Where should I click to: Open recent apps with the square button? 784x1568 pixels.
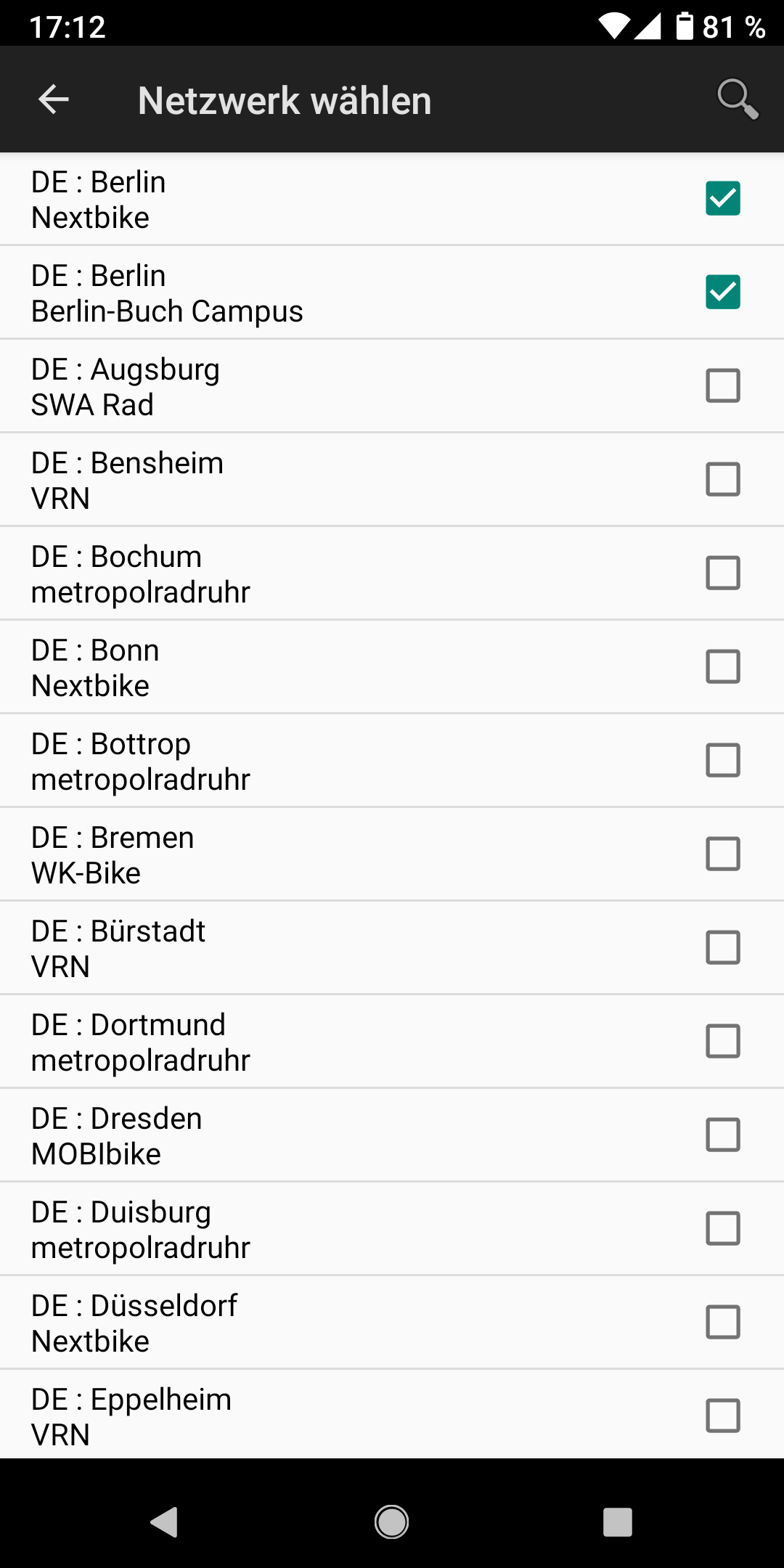(617, 1522)
